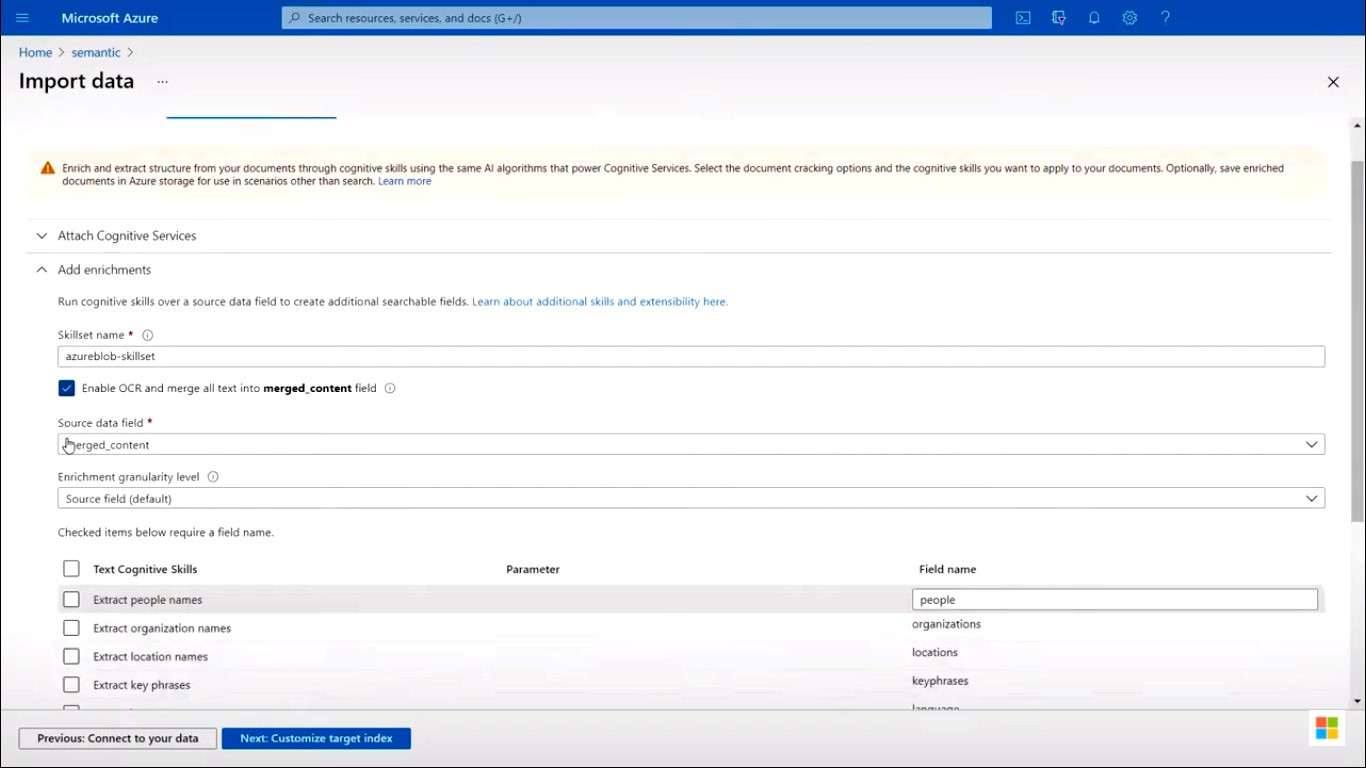Open Cloud Shell from the top bar

(1023, 18)
